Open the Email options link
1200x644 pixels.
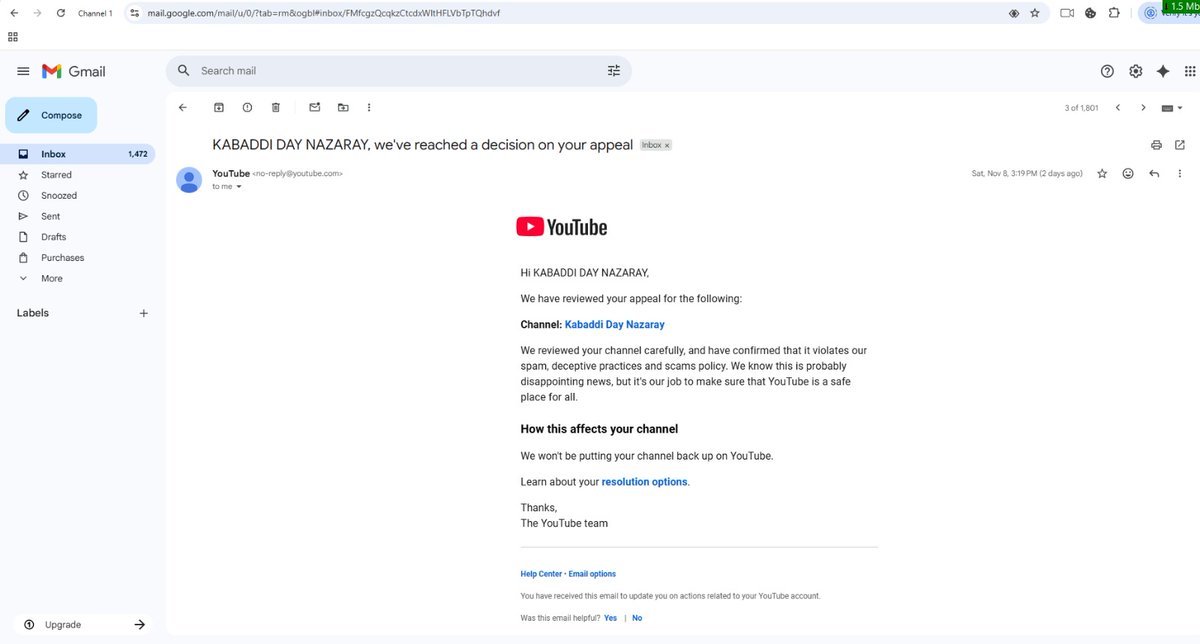(x=592, y=574)
